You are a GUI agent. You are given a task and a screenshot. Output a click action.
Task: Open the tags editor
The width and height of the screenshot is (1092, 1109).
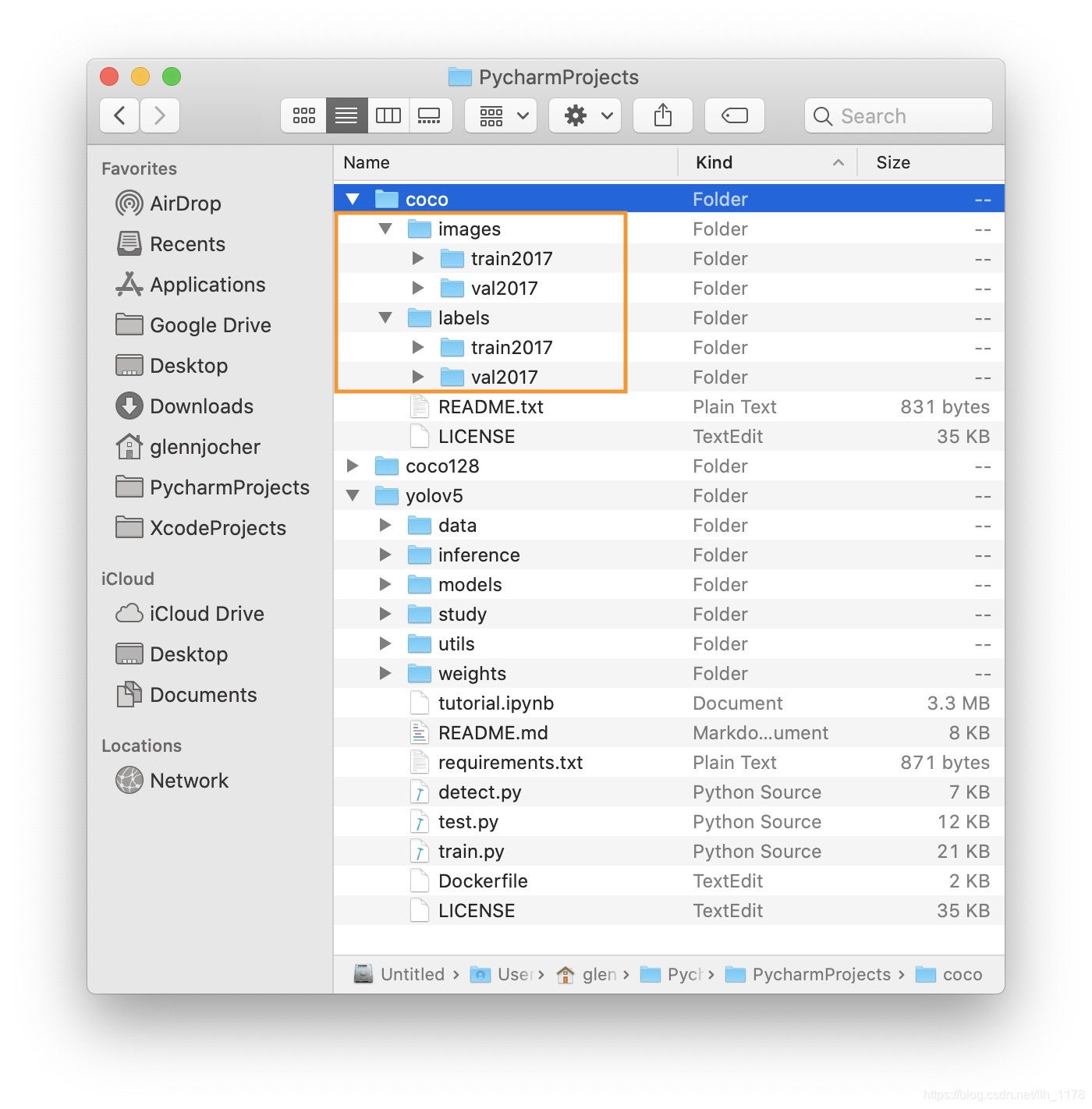(734, 115)
